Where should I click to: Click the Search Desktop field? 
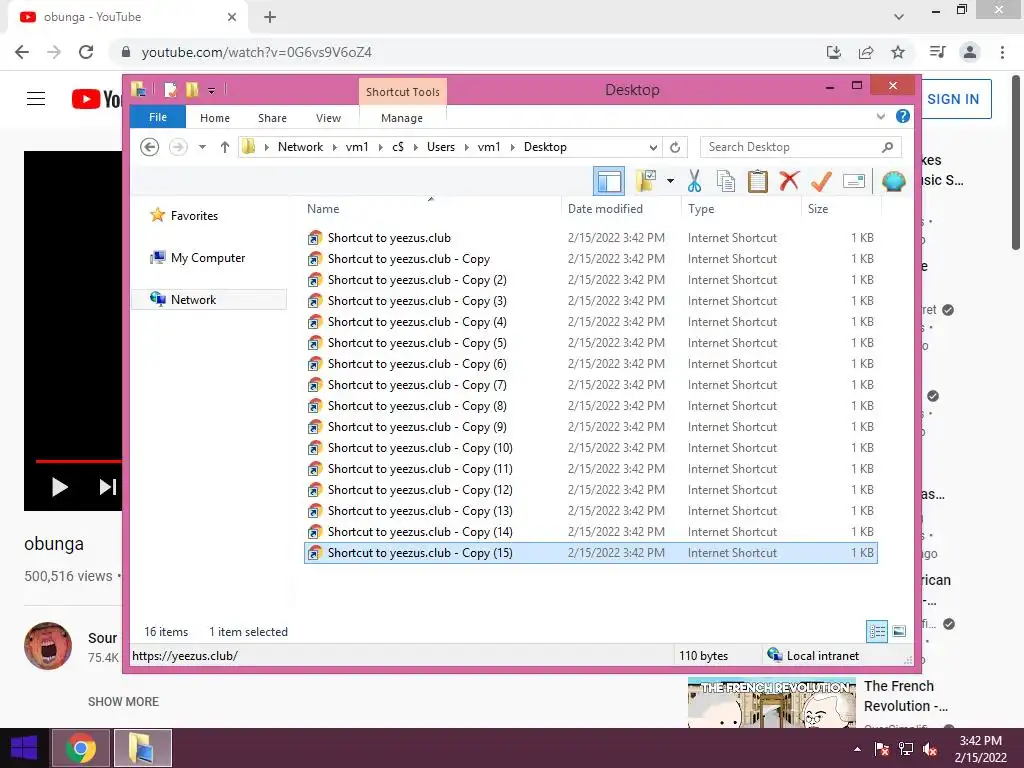(x=801, y=147)
